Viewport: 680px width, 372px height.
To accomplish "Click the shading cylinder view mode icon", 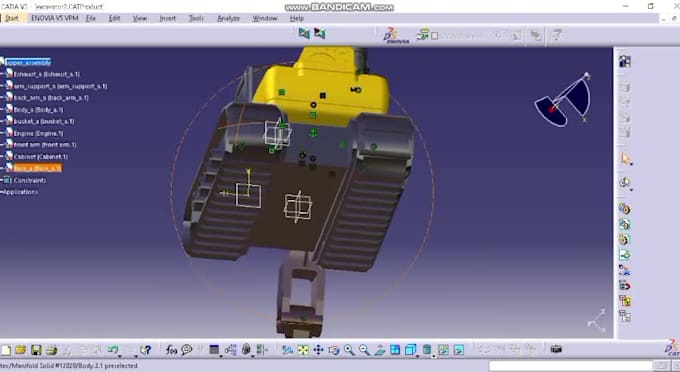I will [427, 349].
